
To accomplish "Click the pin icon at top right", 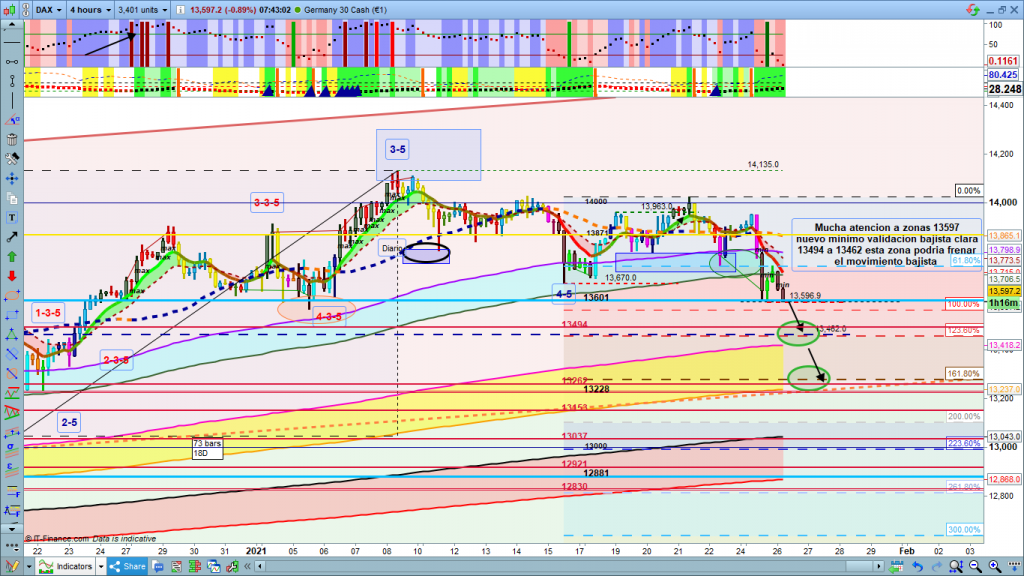I will click(x=969, y=9).
